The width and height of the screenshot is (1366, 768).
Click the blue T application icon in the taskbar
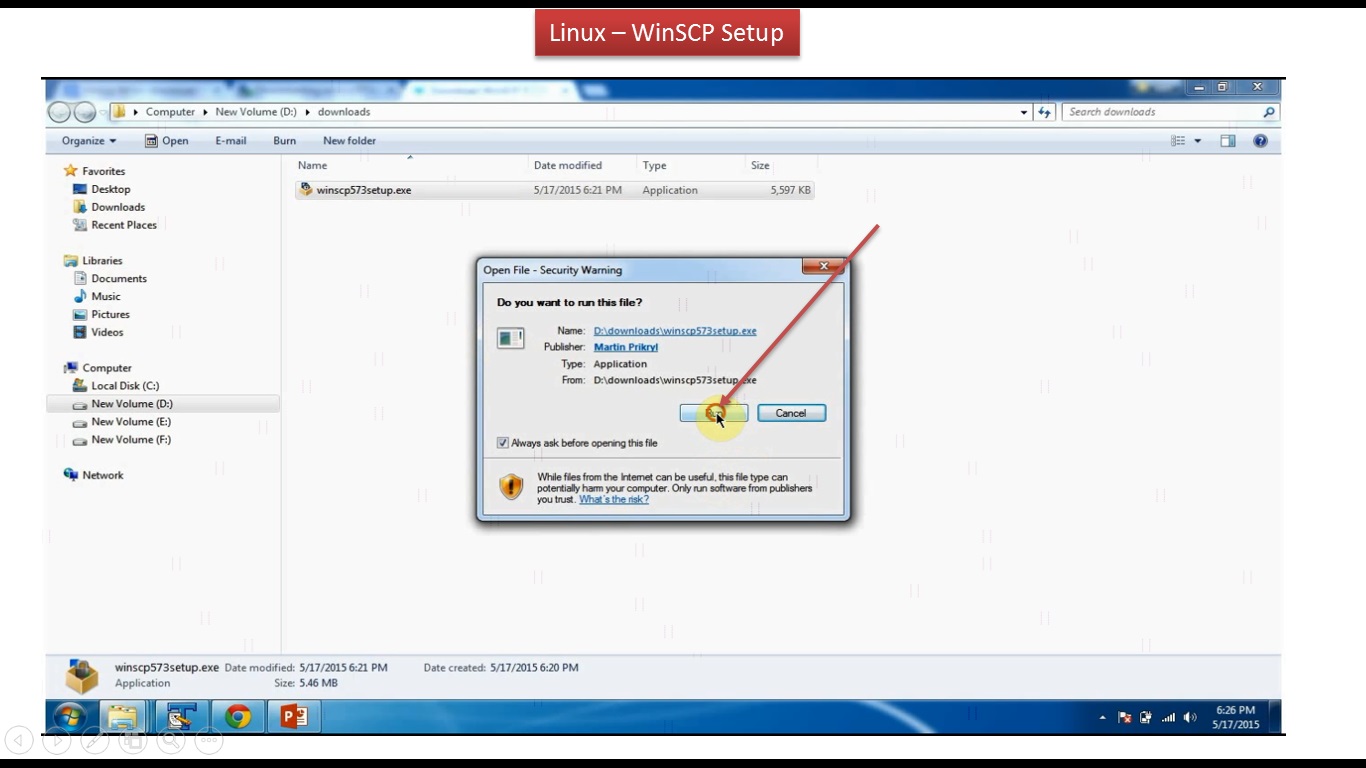click(180, 716)
